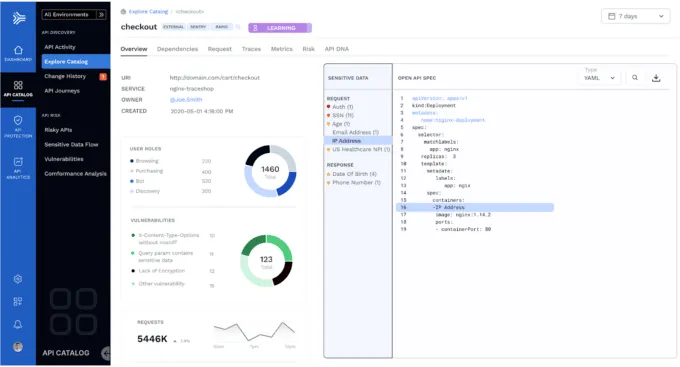Open the Metrics tab
Image resolution: width=680 pixels, height=367 pixels.
(x=281, y=49)
